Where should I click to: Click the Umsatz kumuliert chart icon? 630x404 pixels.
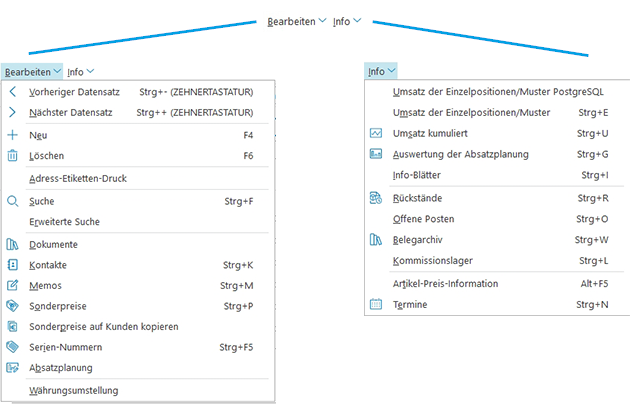376,133
